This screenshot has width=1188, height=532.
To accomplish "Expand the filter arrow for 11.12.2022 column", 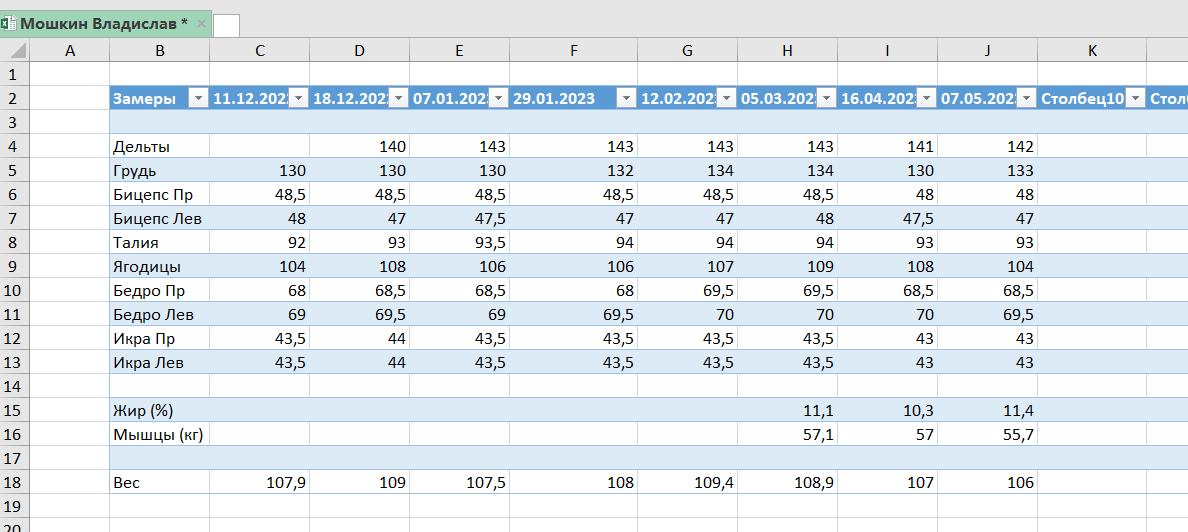I will (298, 98).
